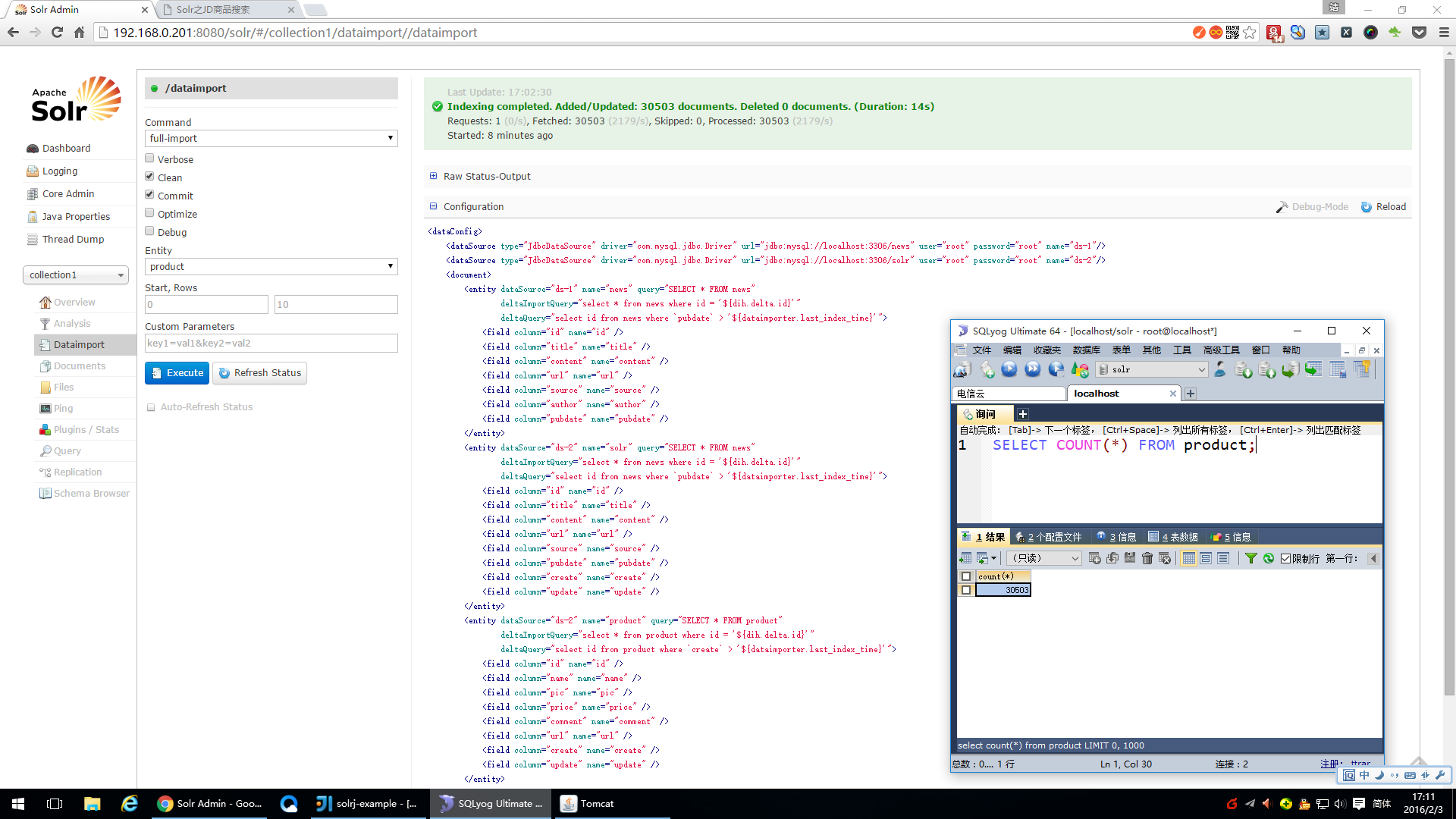1456x819 pixels.
Task: Open the Entity product dropdown
Action: click(271, 266)
